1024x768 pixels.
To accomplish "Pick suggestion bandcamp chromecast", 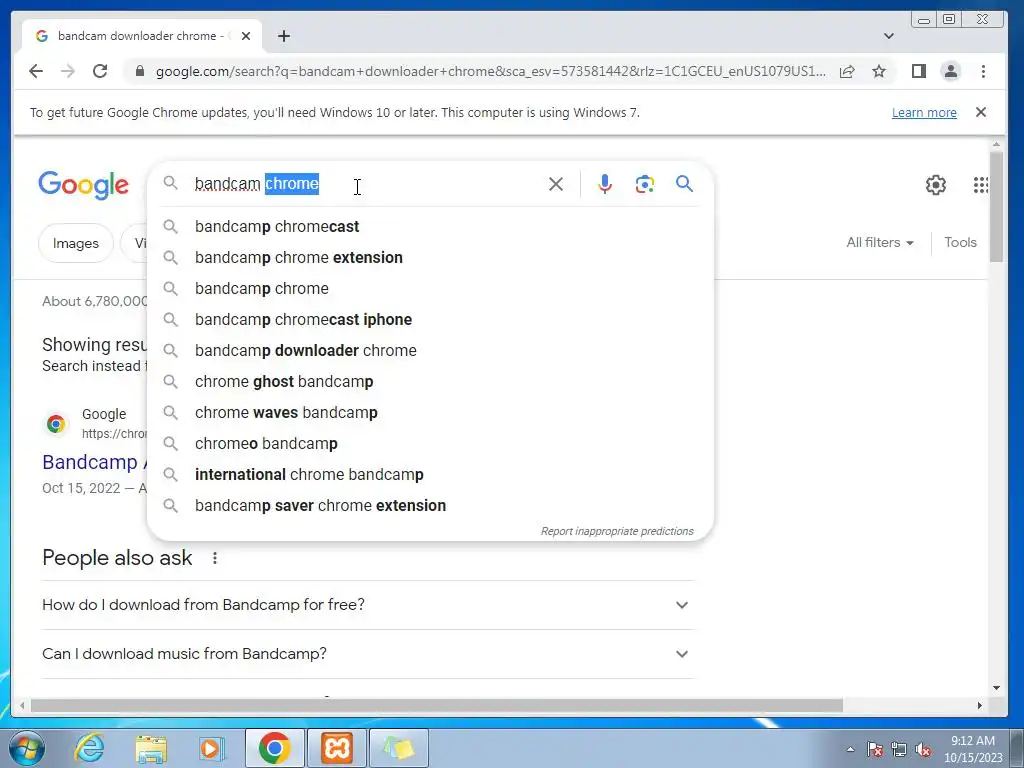I will 430,227.
